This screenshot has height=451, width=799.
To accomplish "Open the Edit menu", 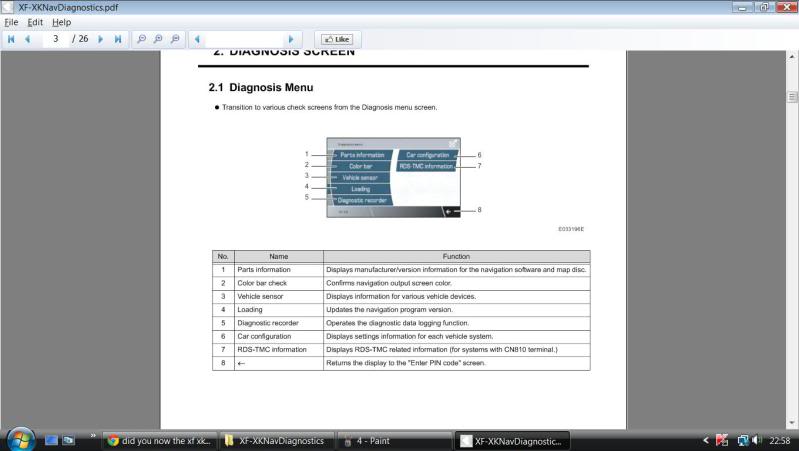I will [x=35, y=22].
